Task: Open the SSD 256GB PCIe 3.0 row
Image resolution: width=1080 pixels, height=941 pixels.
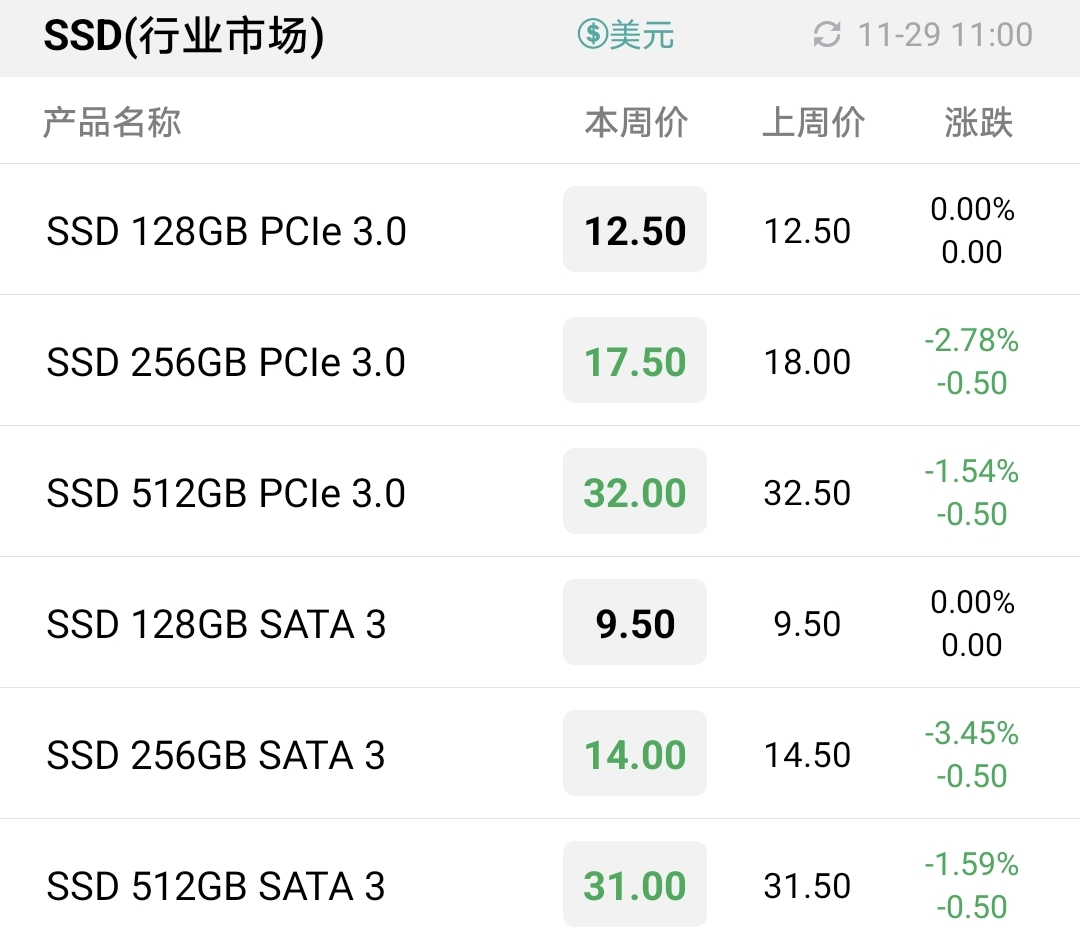Action: [x=540, y=360]
